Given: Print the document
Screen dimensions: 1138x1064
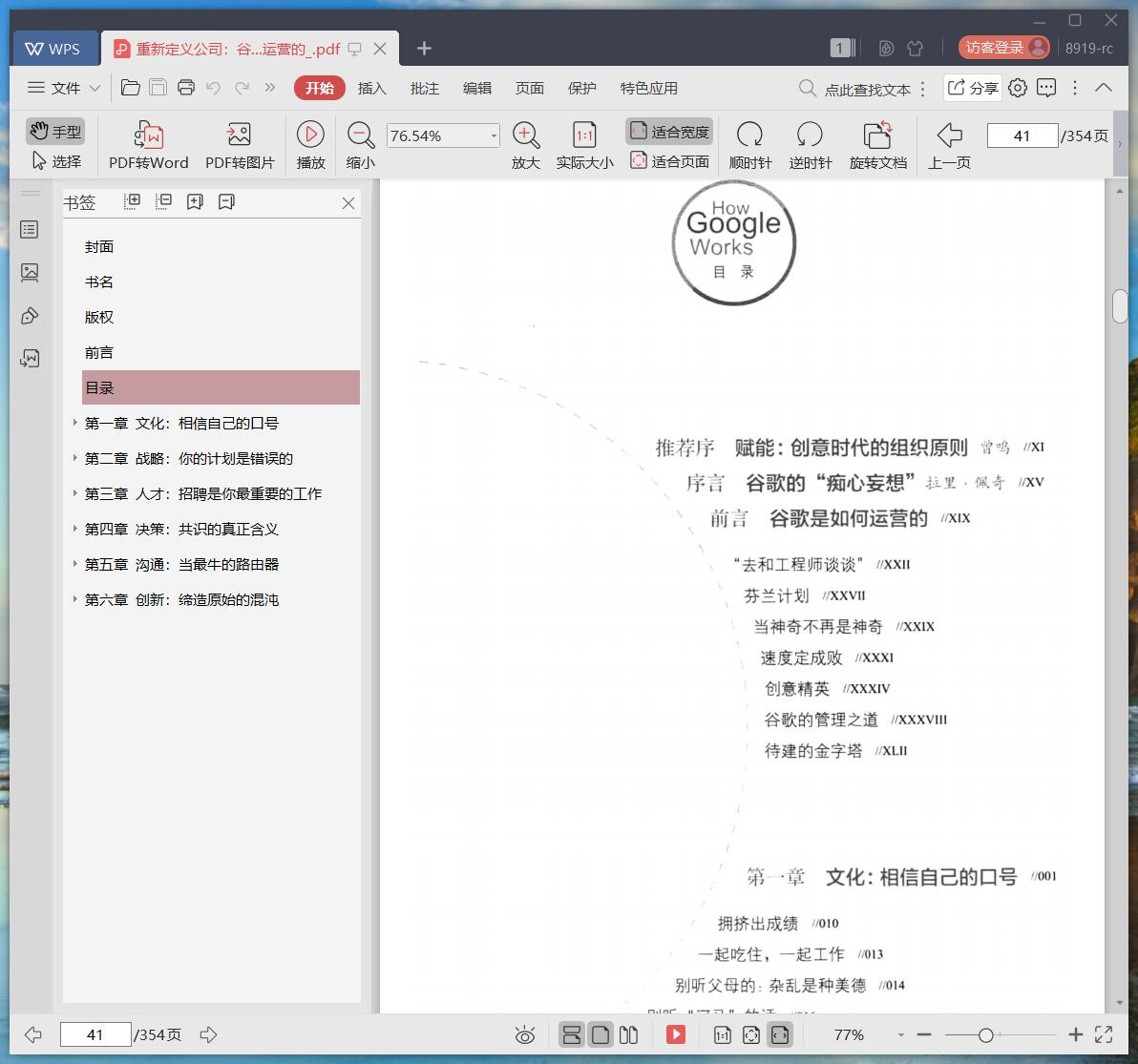Looking at the screenshot, I should point(186,88).
